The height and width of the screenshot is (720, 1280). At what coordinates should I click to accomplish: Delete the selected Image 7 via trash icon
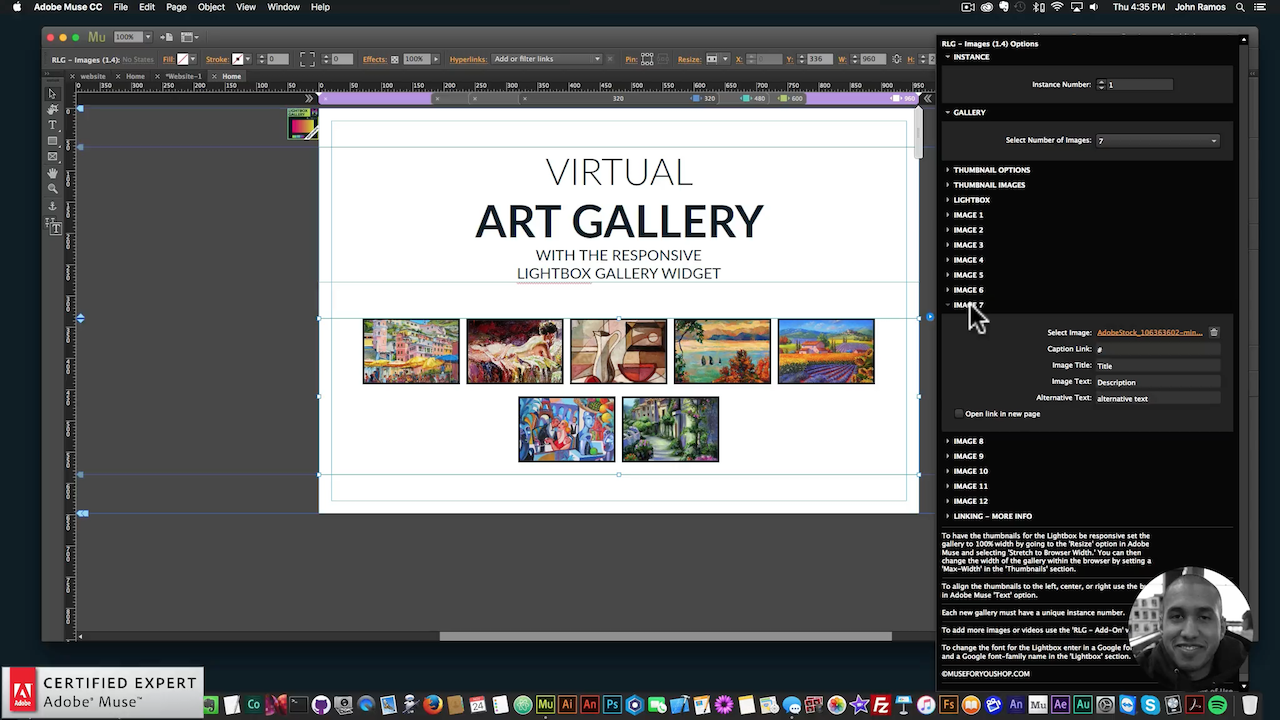[x=1214, y=331]
